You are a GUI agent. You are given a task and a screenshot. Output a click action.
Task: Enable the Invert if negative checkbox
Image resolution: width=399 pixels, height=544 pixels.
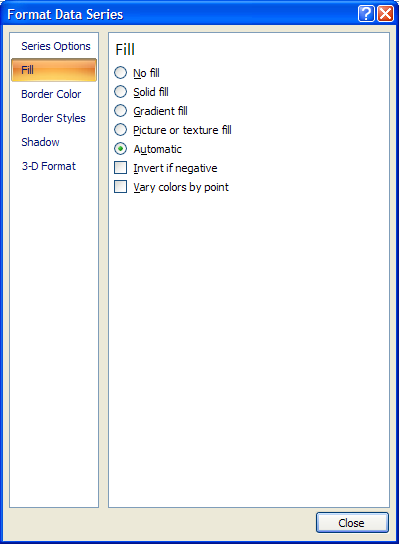[120, 168]
